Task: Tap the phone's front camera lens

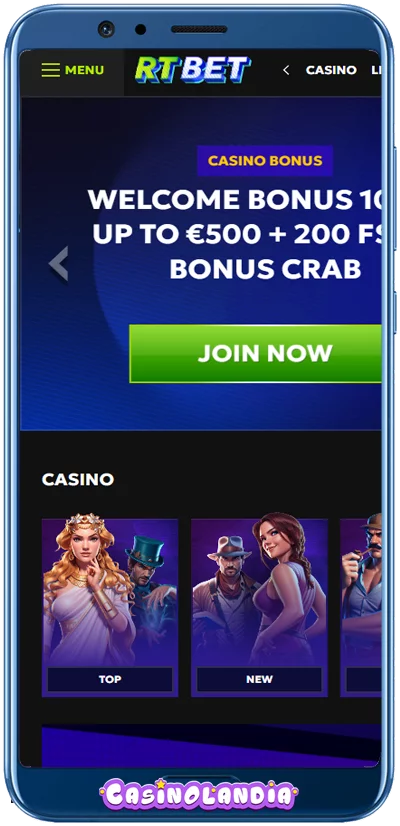Action: (x=106, y=28)
